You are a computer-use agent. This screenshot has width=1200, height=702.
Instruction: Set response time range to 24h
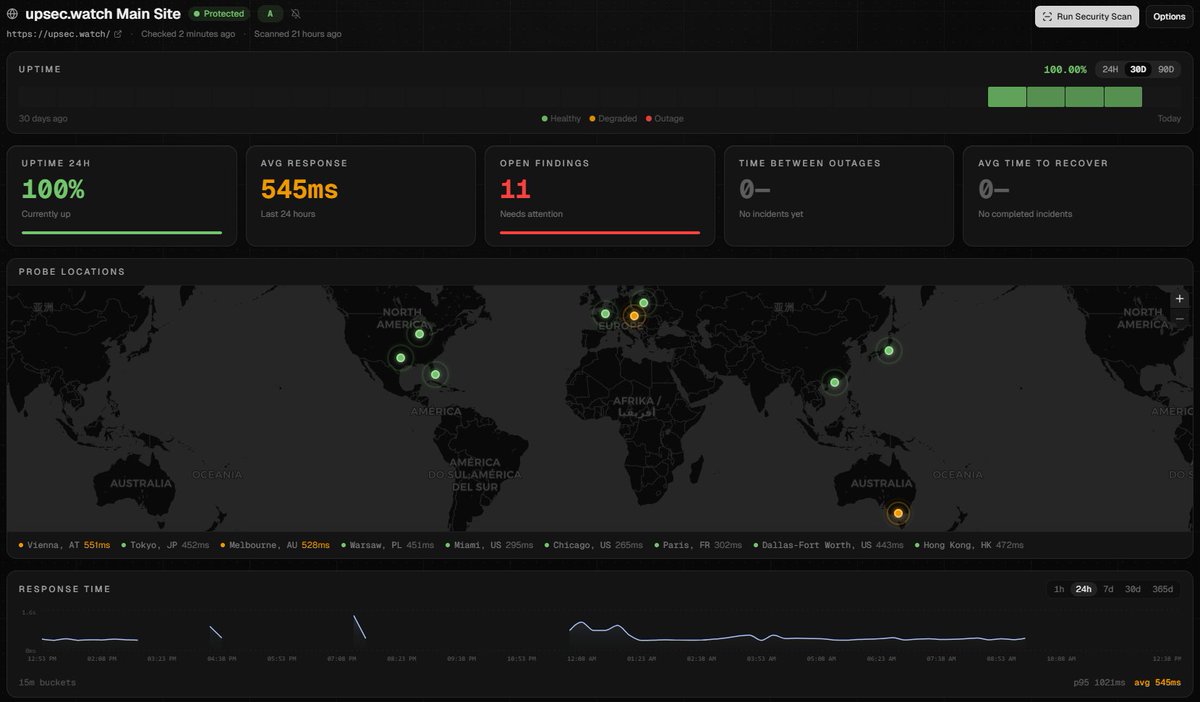[1083, 589]
